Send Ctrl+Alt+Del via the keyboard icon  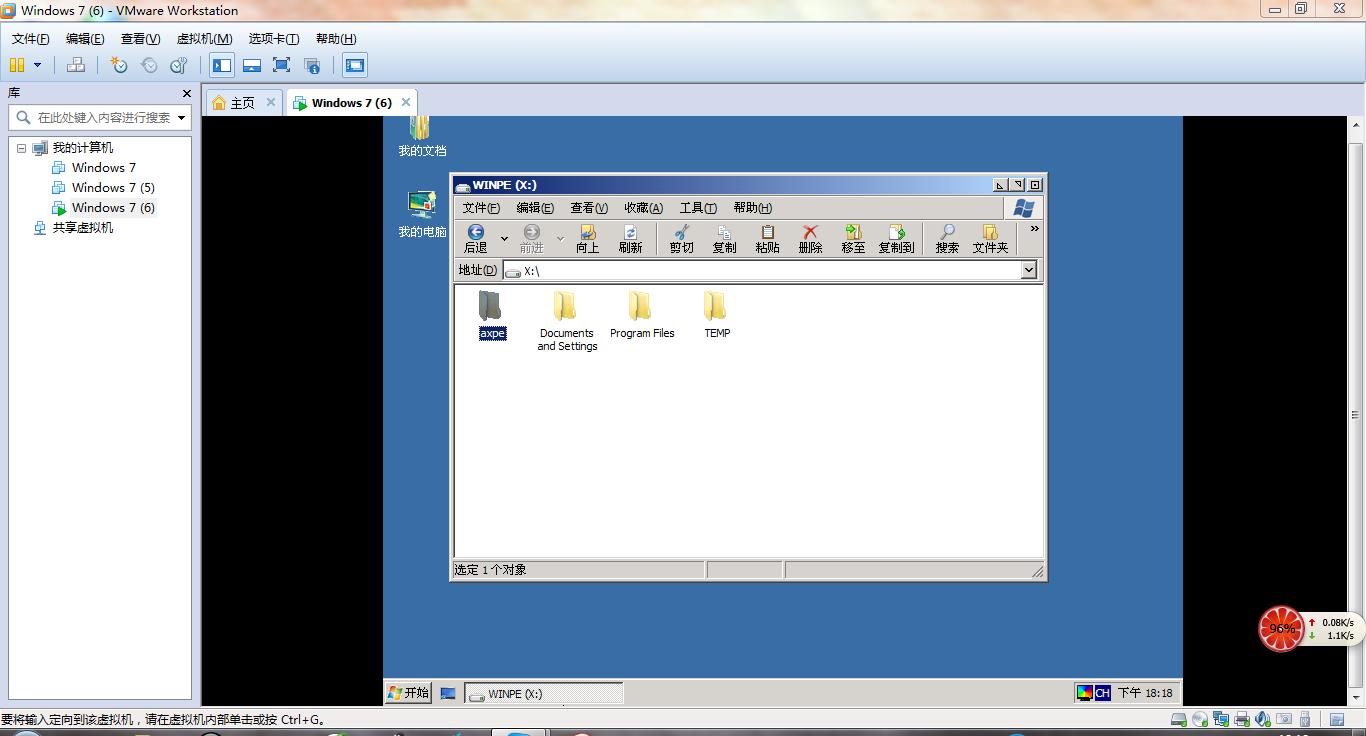pos(76,65)
